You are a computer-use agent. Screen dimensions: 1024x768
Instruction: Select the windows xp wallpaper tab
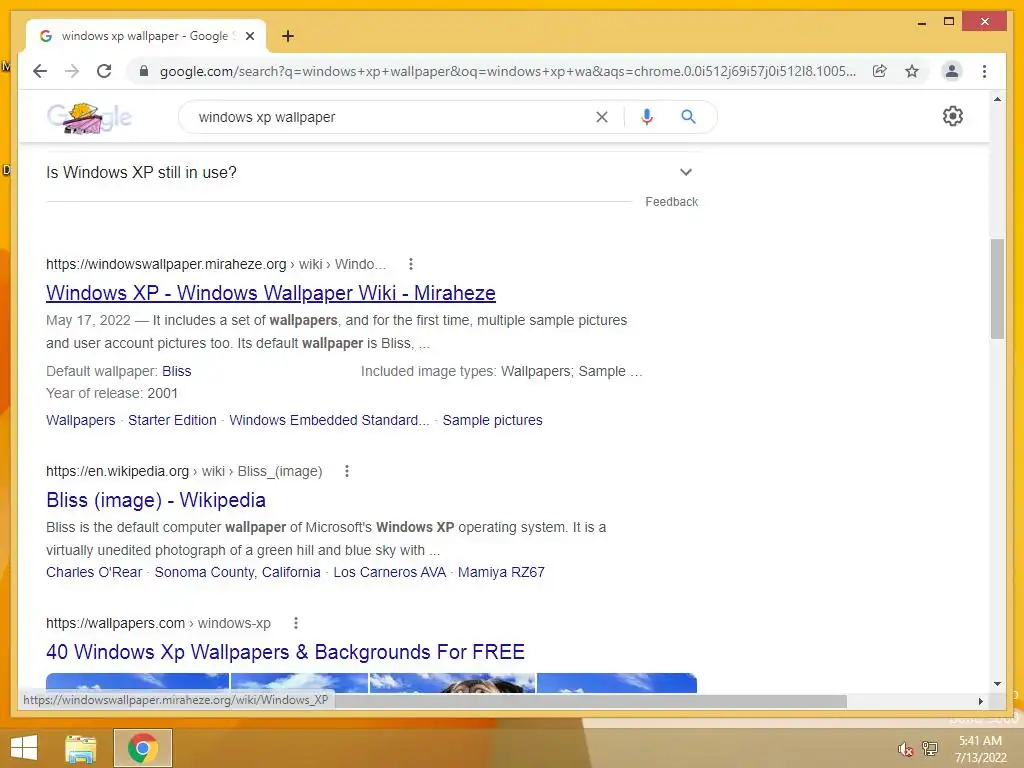coord(146,36)
